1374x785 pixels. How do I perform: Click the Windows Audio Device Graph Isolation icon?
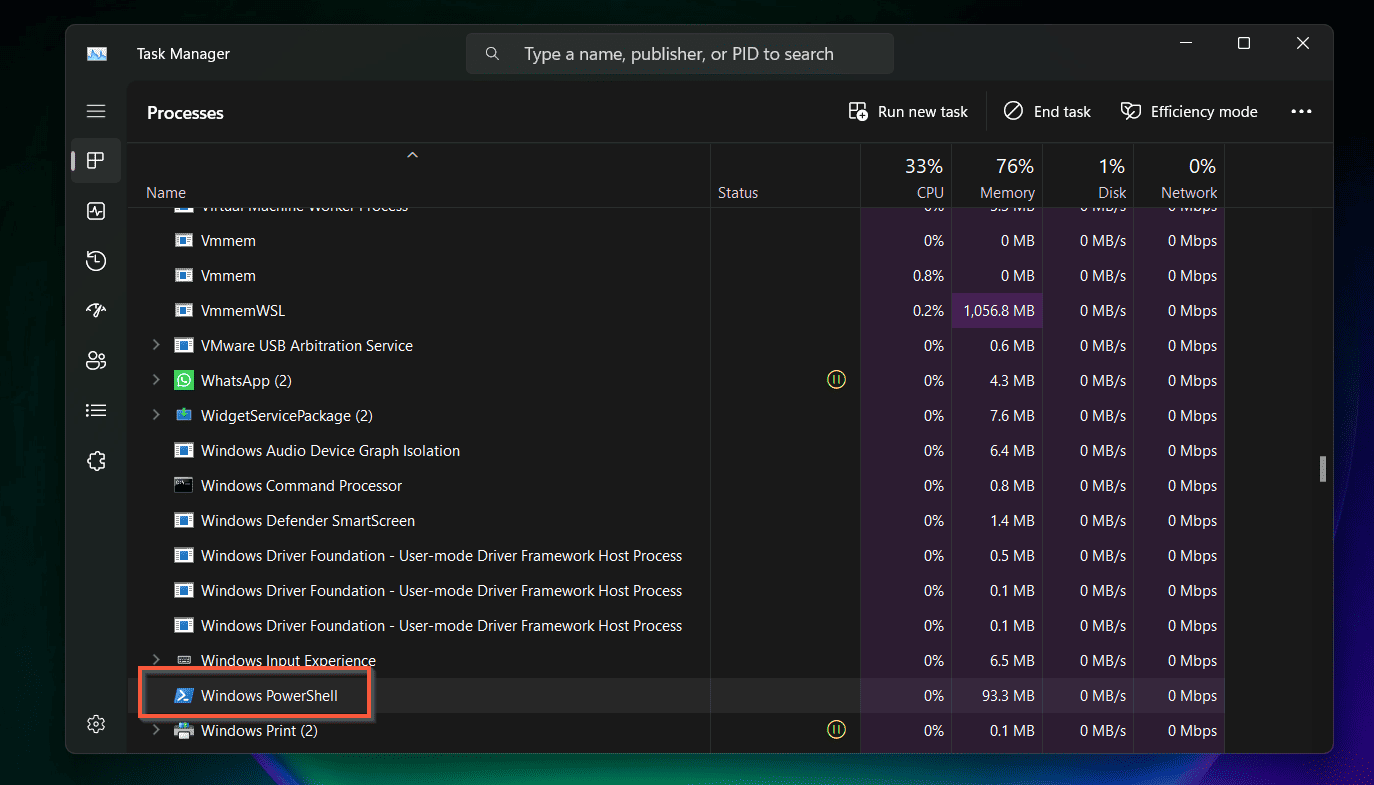click(183, 451)
